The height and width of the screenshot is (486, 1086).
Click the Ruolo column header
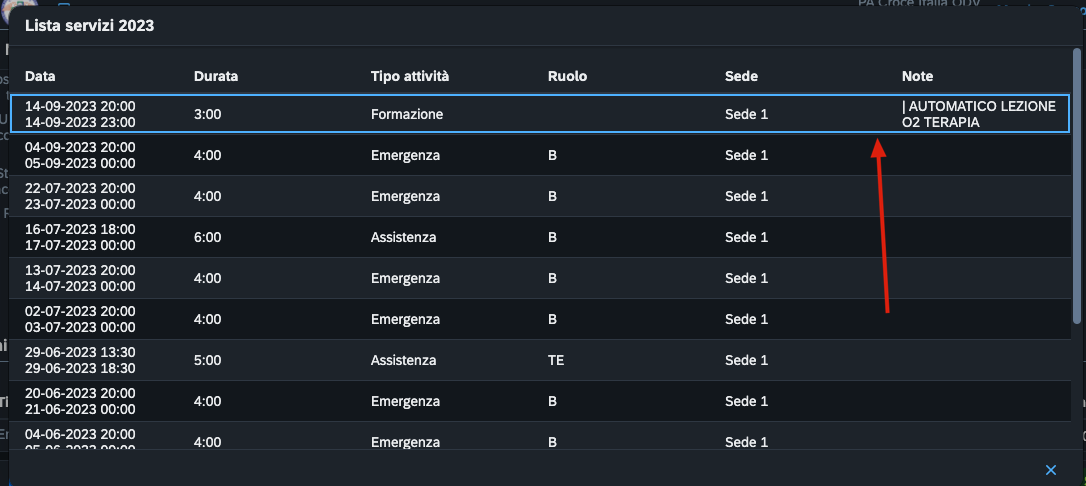pyautogui.click(x=567, y=77)
